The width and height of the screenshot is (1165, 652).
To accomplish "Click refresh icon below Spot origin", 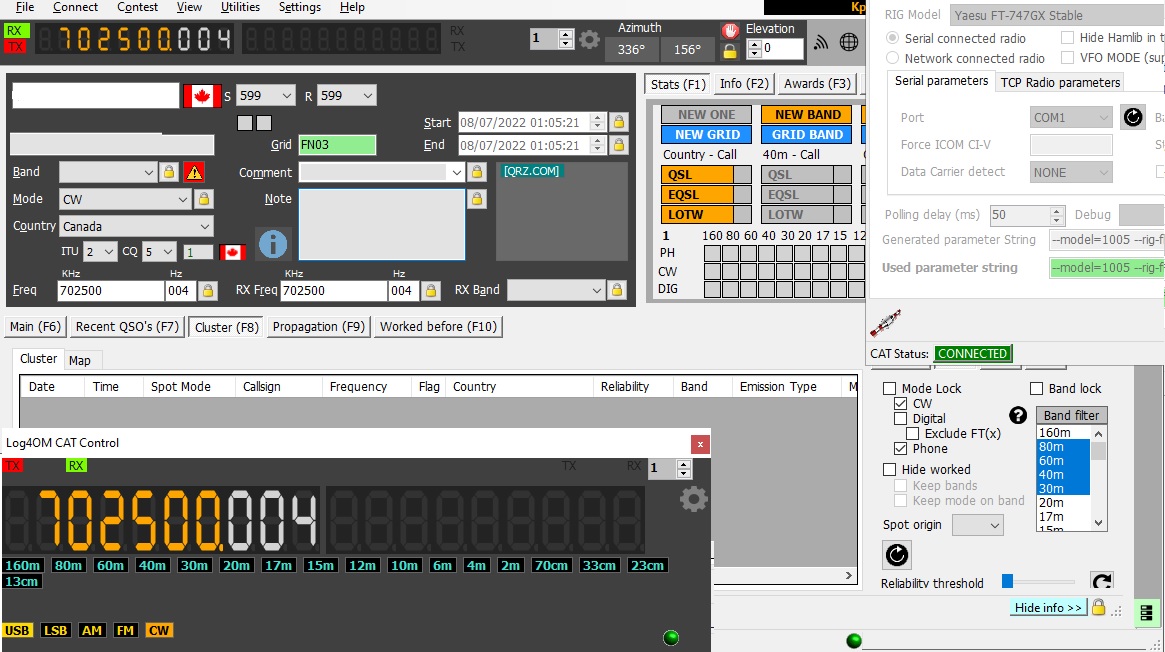I will pyautogui.click(x=897, y=555).
